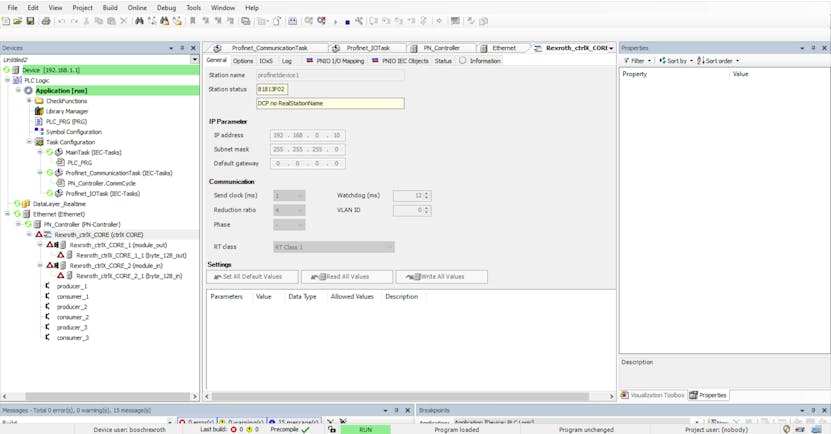Click the Open project folder icon
This screenshot has width=831, height=434.
18,21
